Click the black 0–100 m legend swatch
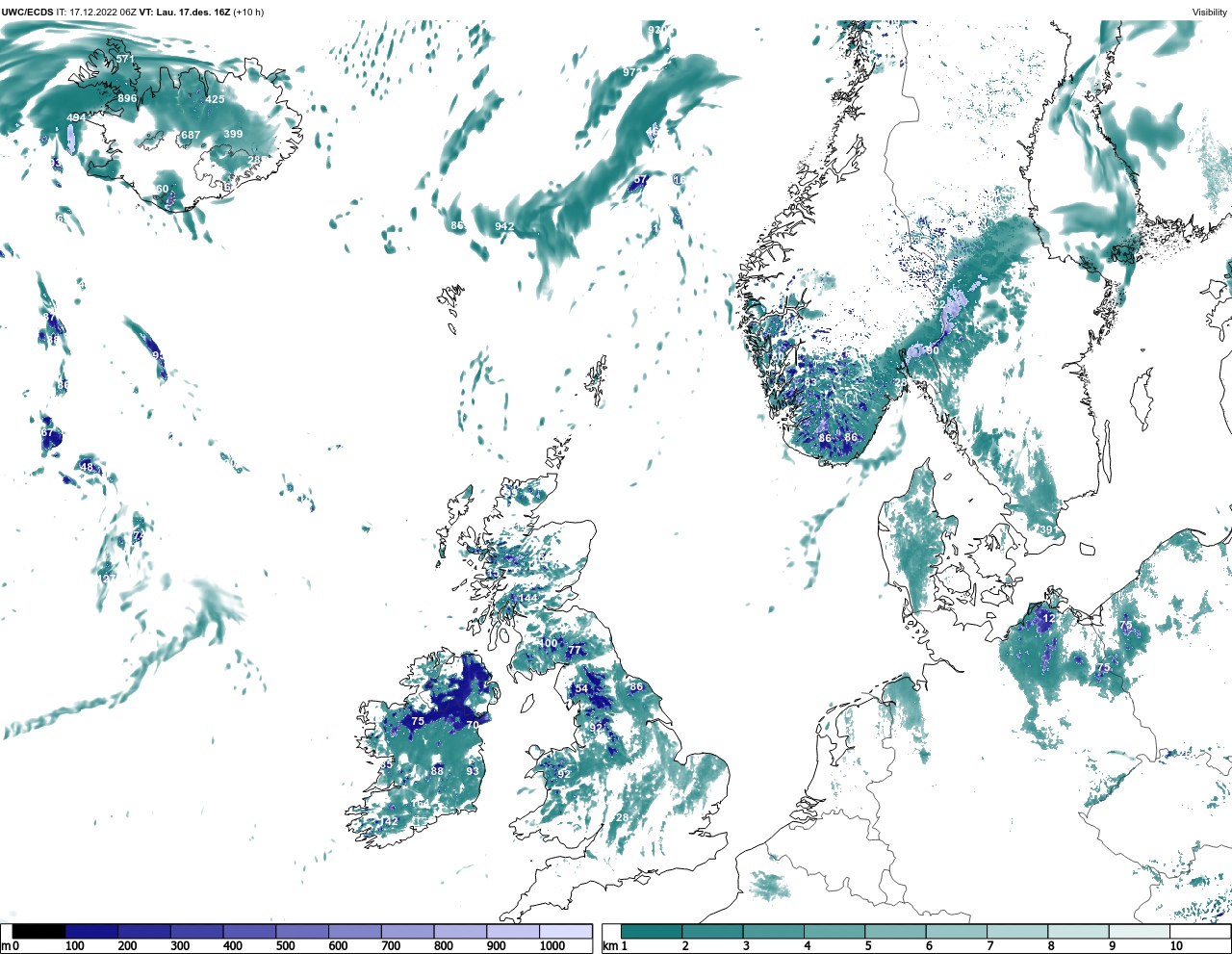Viewport: 1232px width, 954px height. click(x=39, y=932)
